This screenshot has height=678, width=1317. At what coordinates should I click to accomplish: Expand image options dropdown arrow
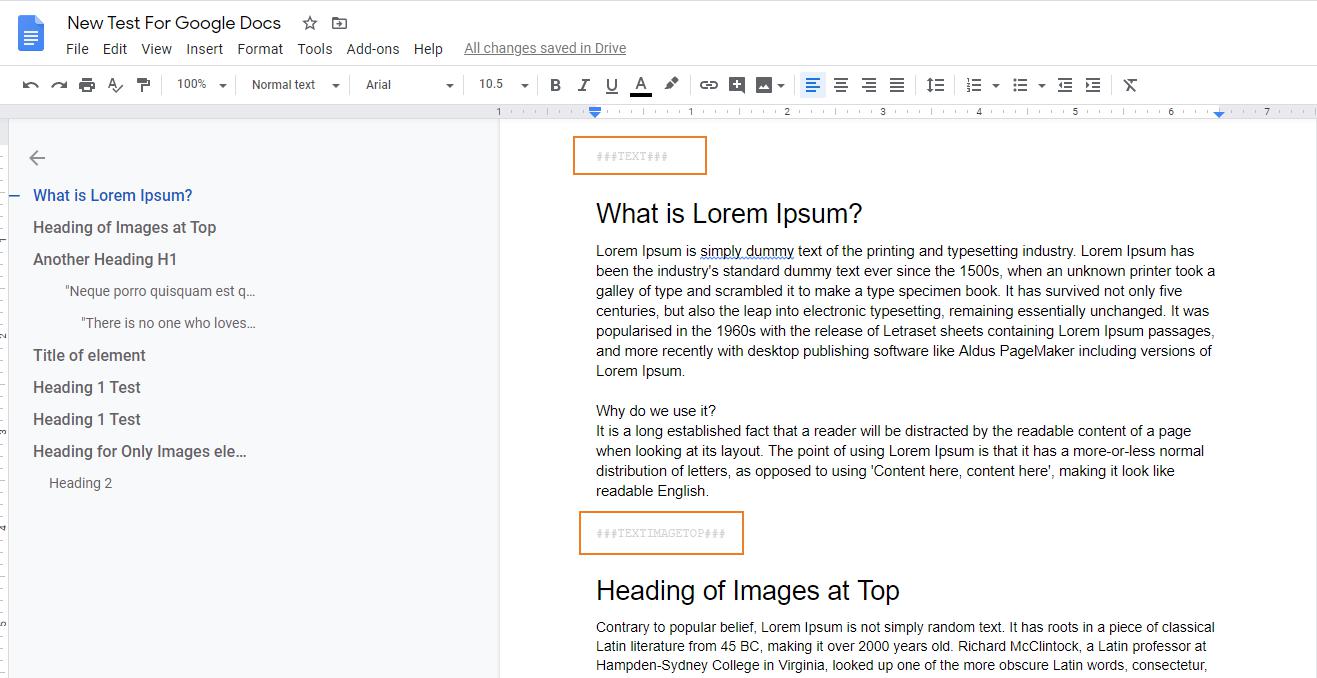coord(781,85)
